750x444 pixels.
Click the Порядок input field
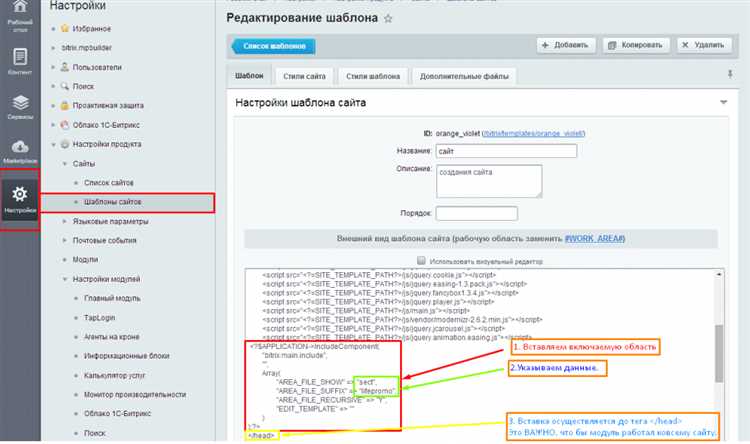(476, 213)
